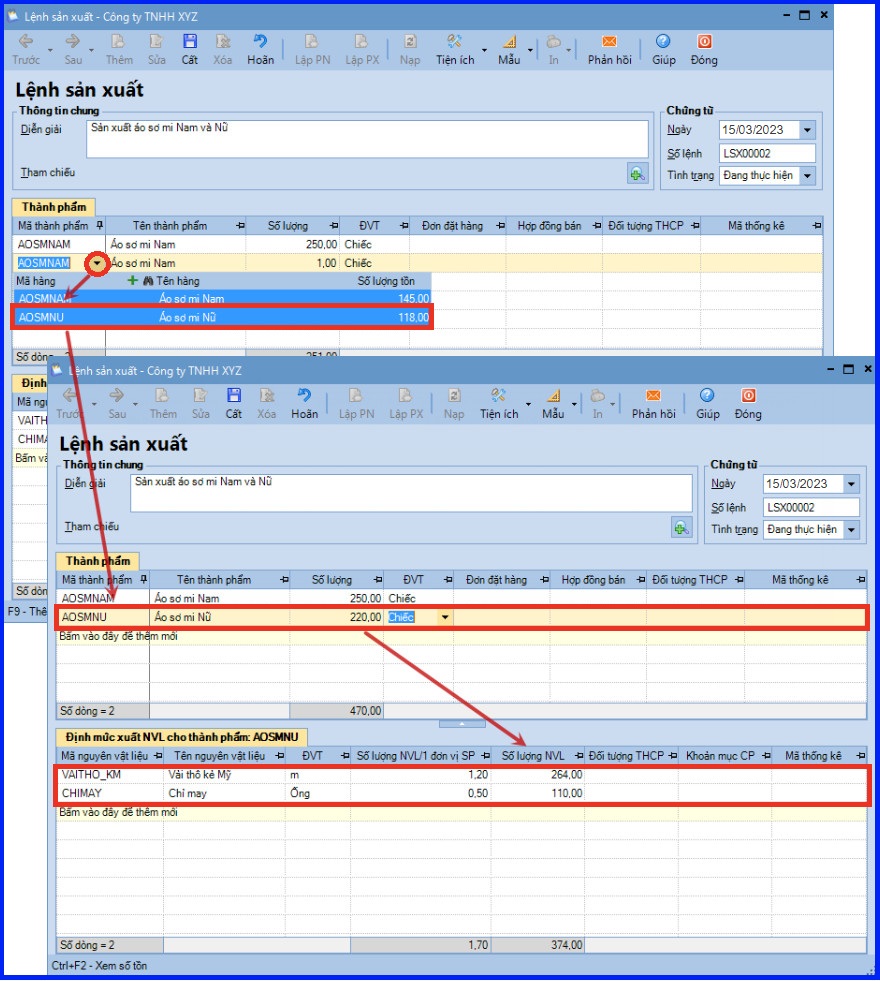Click Bấm vào đây để thêm mới in Thành phẩm
880x981 pixels.
[x=118, y=636]
